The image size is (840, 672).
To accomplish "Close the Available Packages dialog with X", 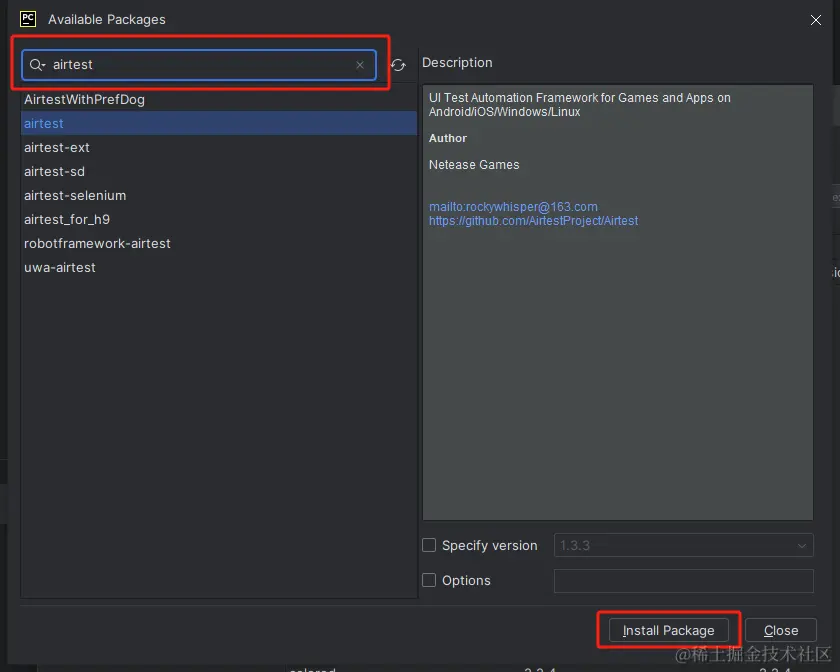I will click(x=815, y=20).
